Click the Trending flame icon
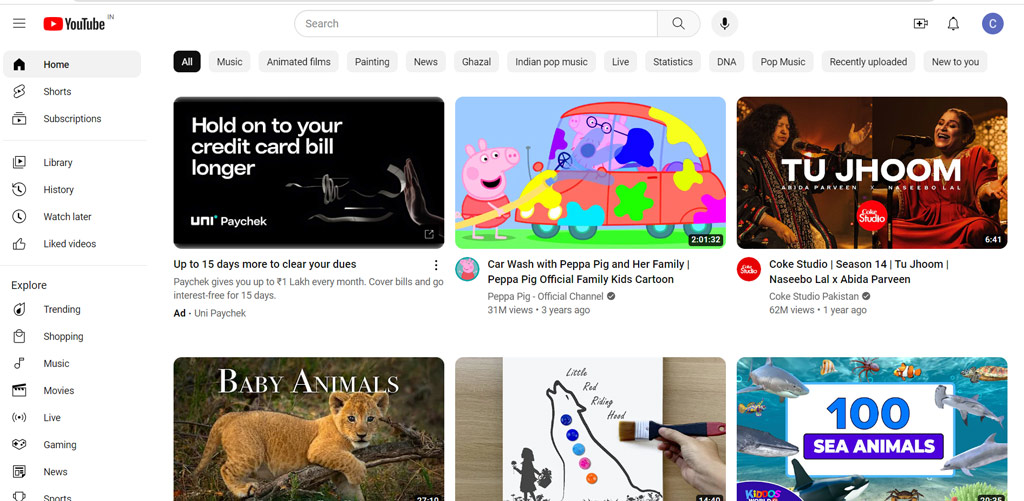This screenshot has height=501, width=1024. point(19,309)
